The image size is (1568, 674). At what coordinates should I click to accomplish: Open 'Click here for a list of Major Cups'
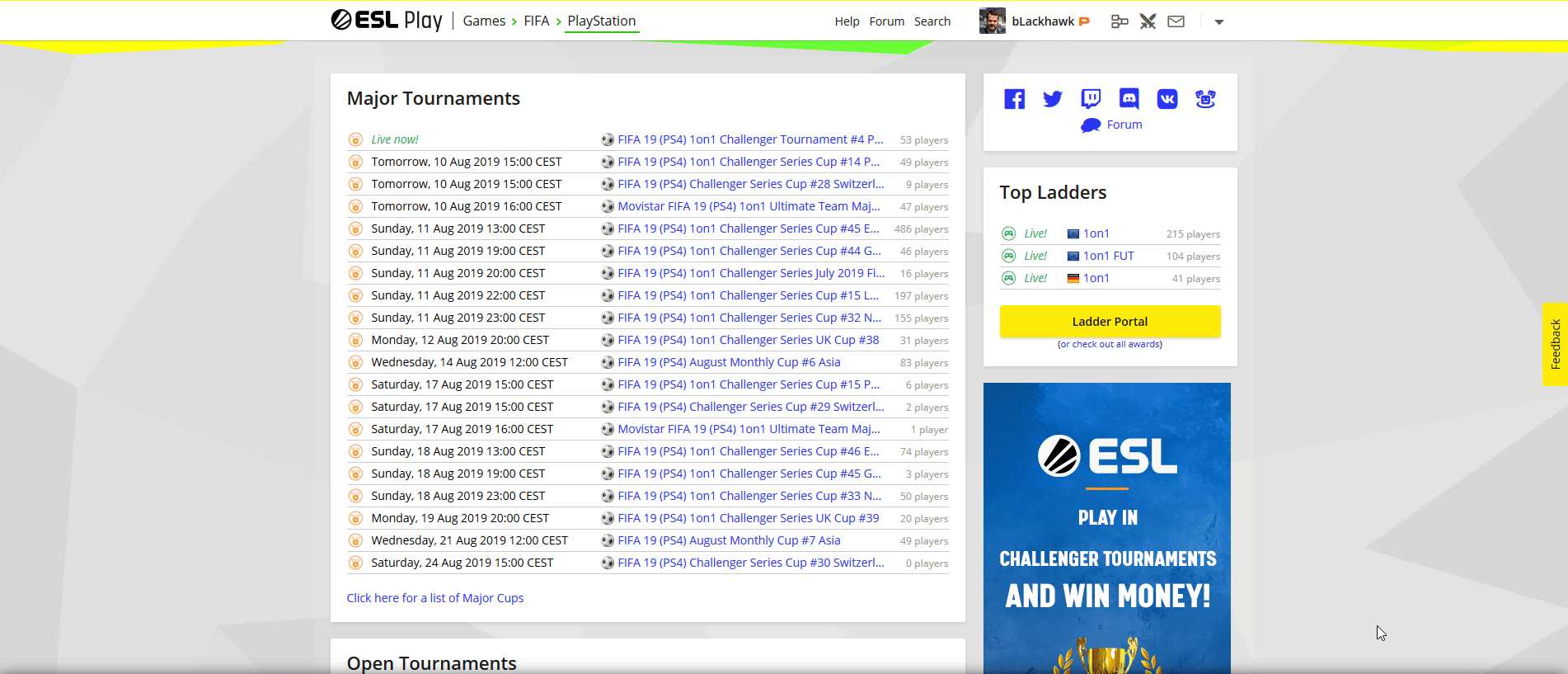point(435,598)
